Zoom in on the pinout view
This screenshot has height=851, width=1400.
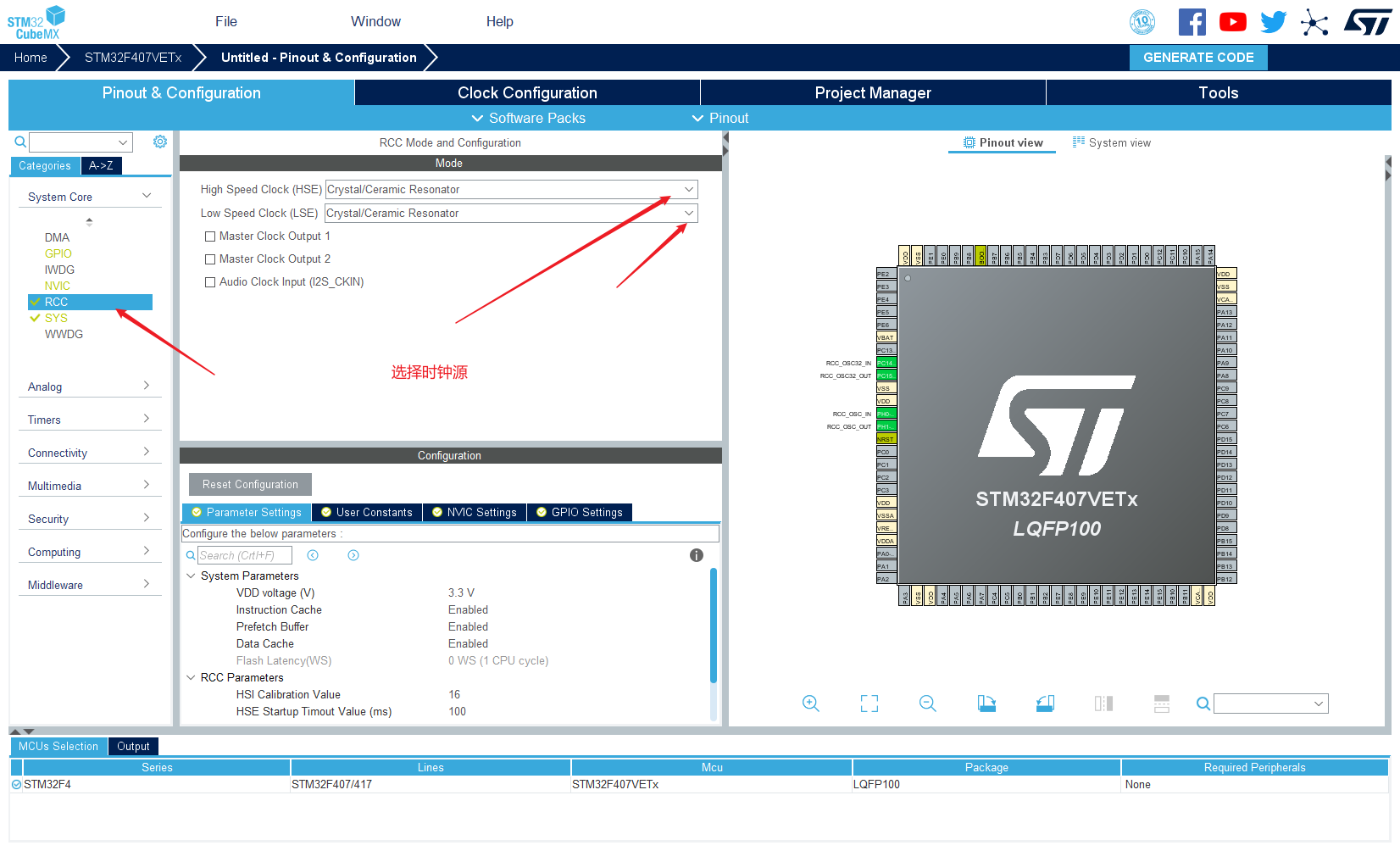click(x=811, y=704)
